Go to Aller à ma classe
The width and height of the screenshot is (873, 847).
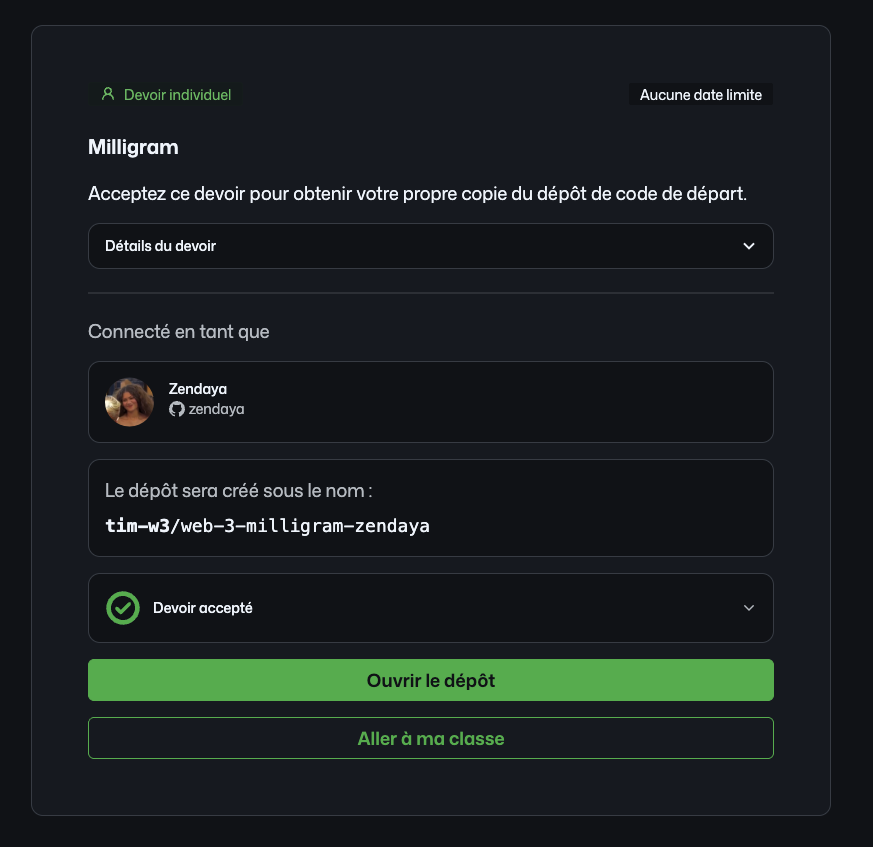point(431,738)
